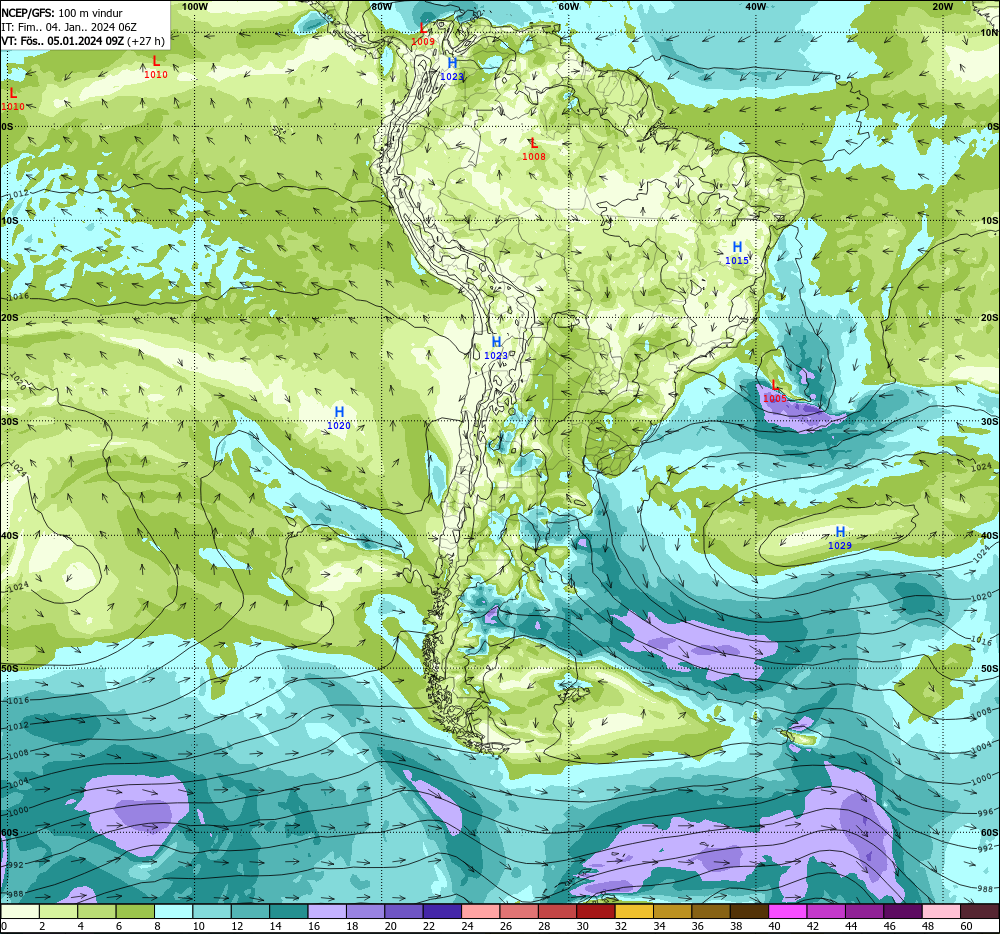Pick the 16–18 light purple legend swatch
The image size is (1000, 934).
click(x=327, y=911)
